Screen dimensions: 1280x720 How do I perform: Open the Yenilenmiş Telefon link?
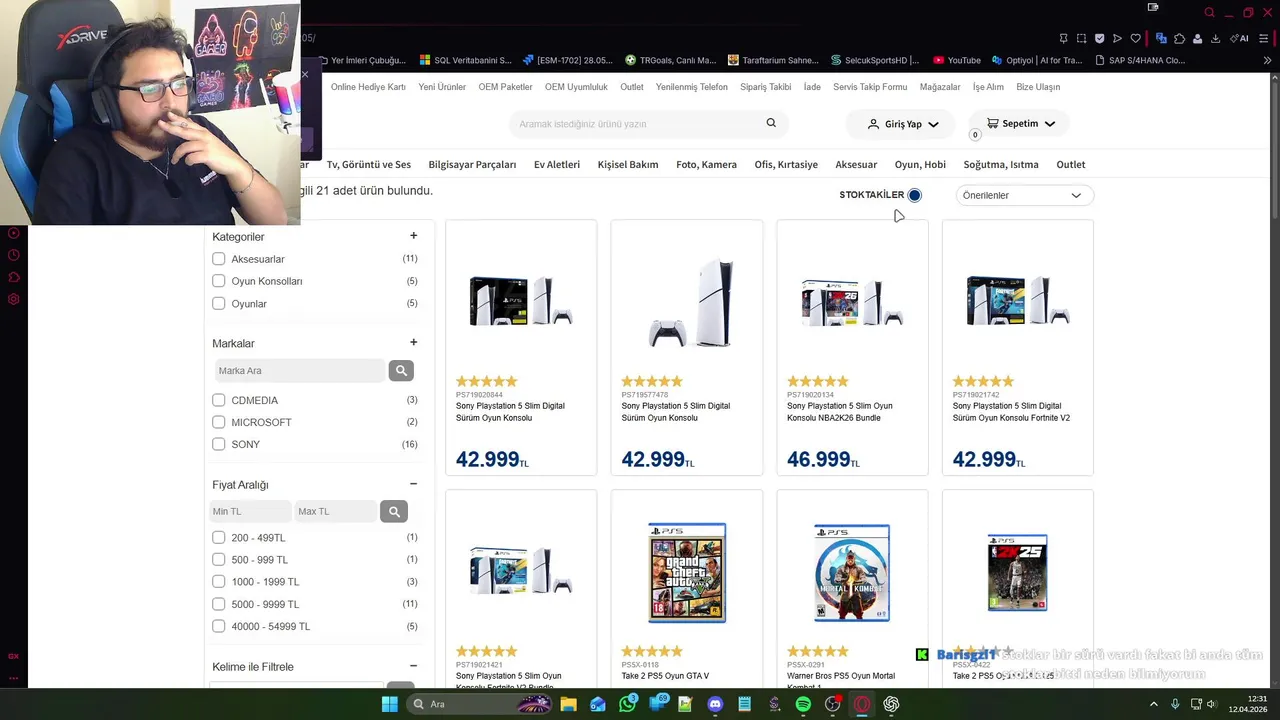tap(692, 87)
